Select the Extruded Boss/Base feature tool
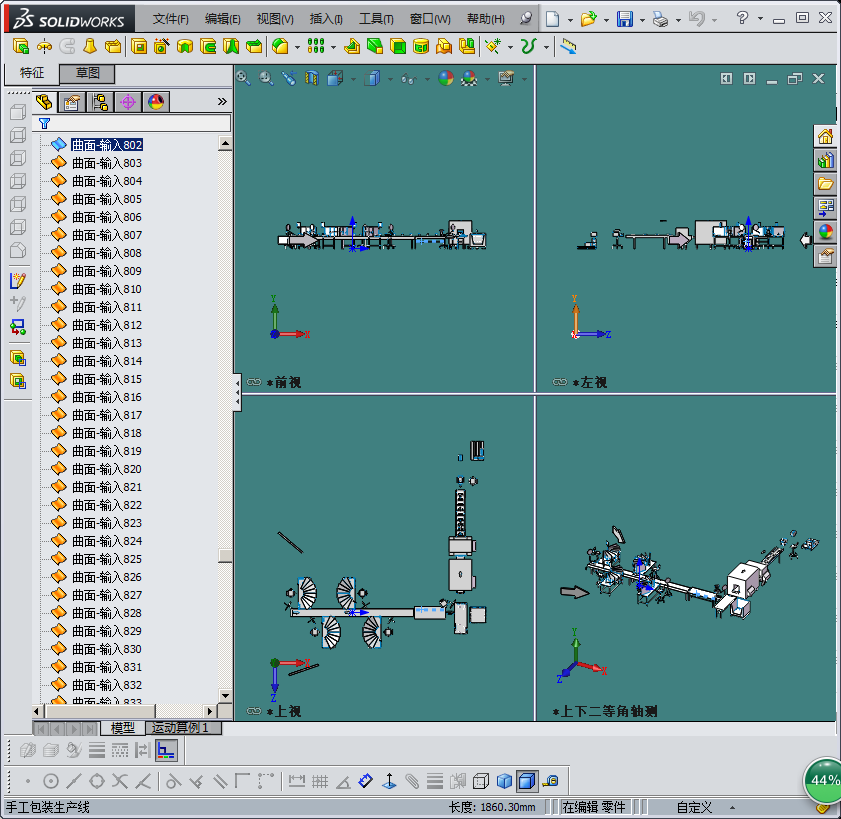Screen dimensions: 841x819 coord(20,47)
